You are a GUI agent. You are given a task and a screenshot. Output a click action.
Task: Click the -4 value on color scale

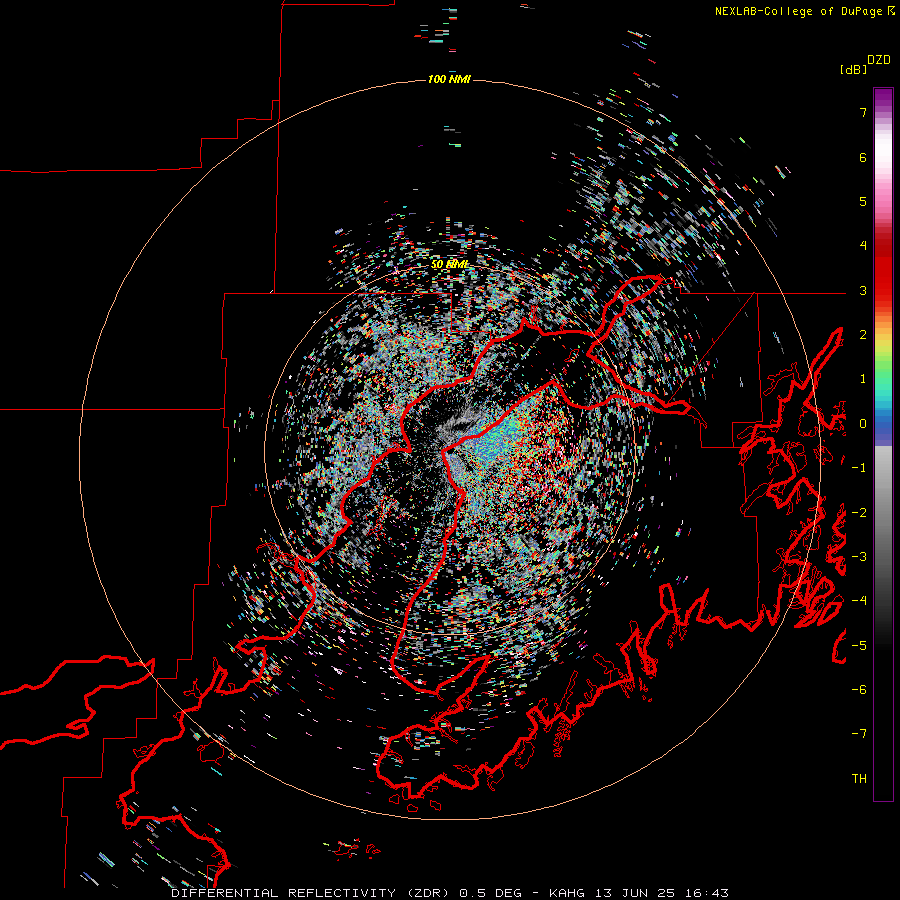click(x=859, y=601)
